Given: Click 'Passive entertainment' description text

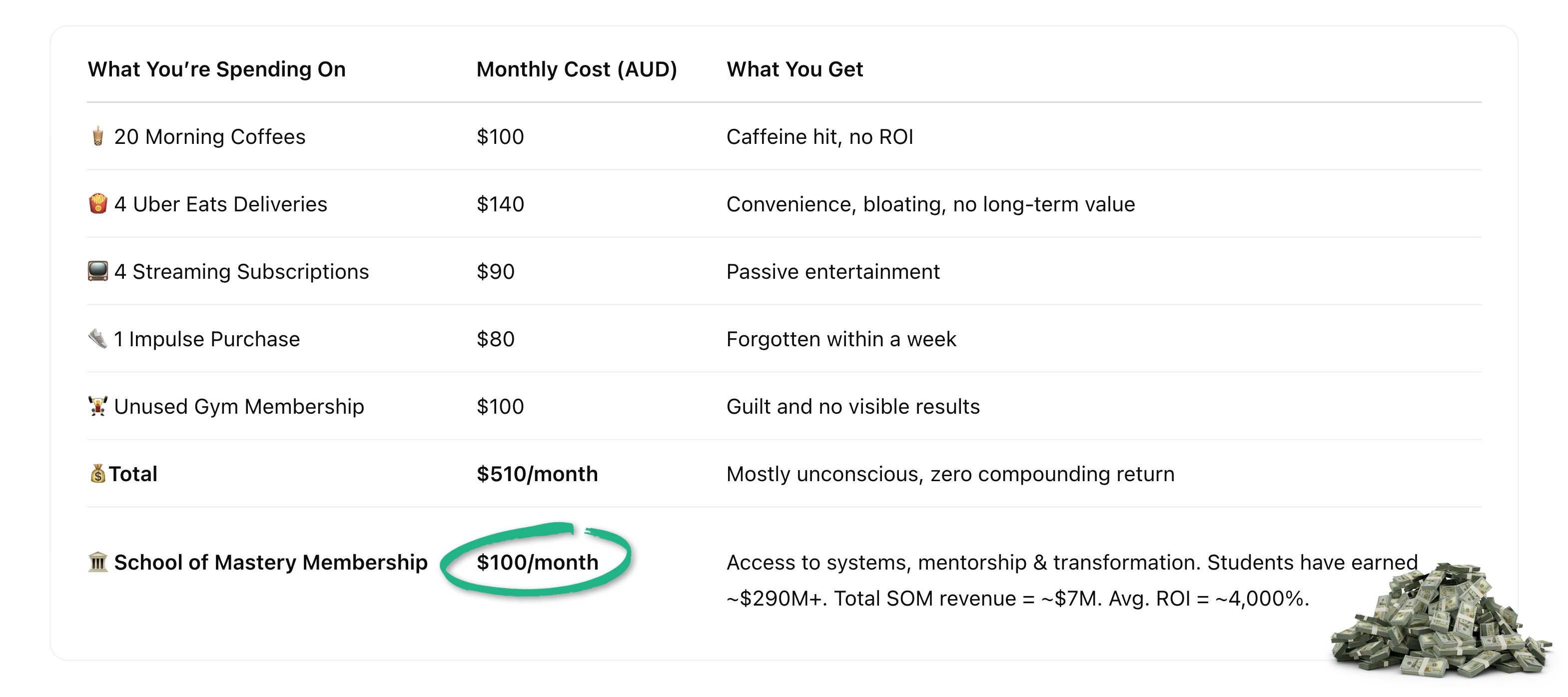Looking at the screenshot, I should [x=832, y=271].
